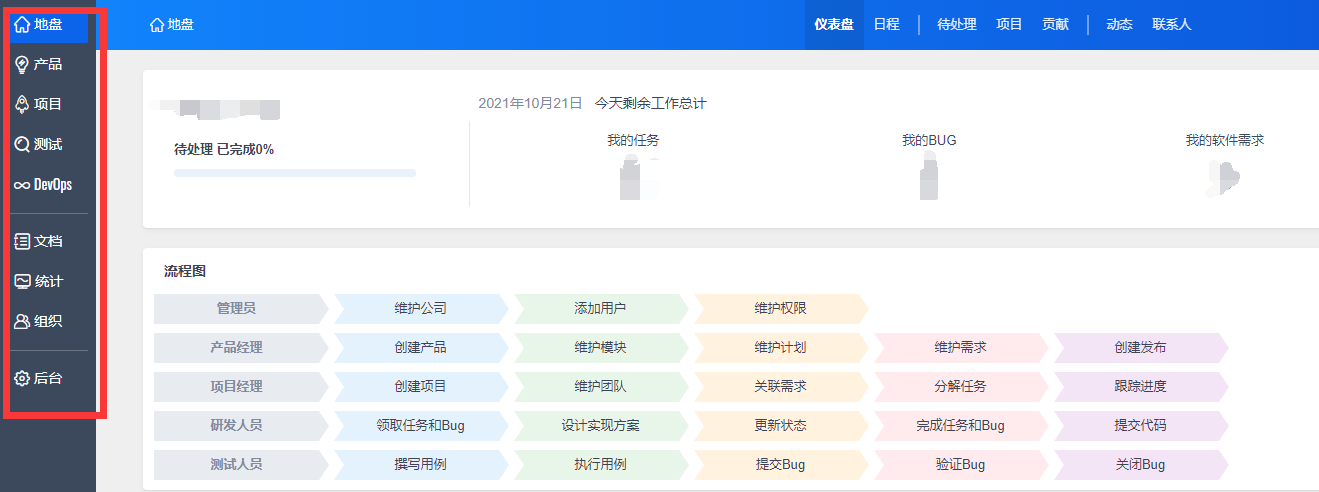Image resolution: width=1319 pixels, height=492 pixels.
Task: Click the 后台 gear icon
Action: click(22, 379)
